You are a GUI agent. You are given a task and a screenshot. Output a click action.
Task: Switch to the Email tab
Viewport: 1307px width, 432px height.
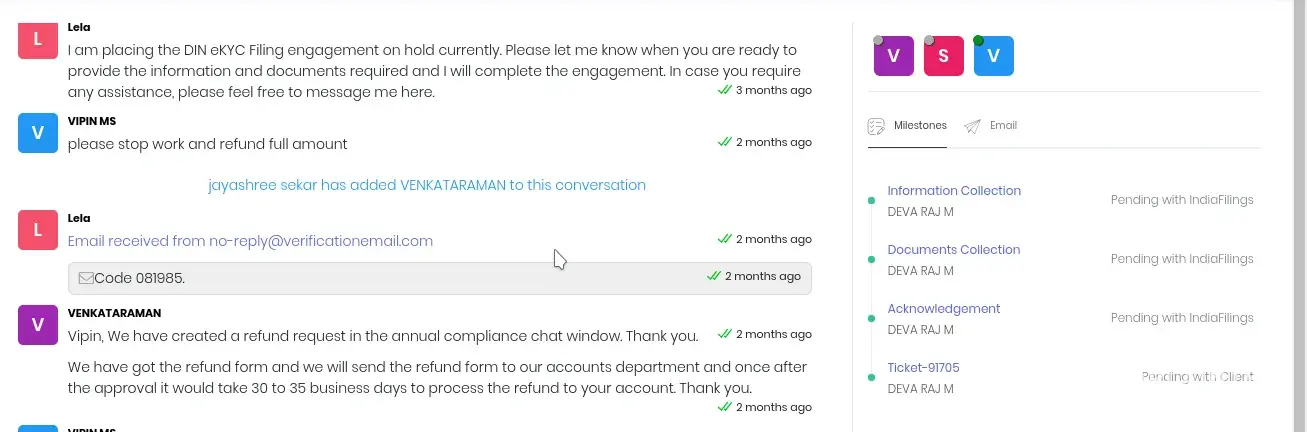pyautogui.click(x=1003, y=126)
